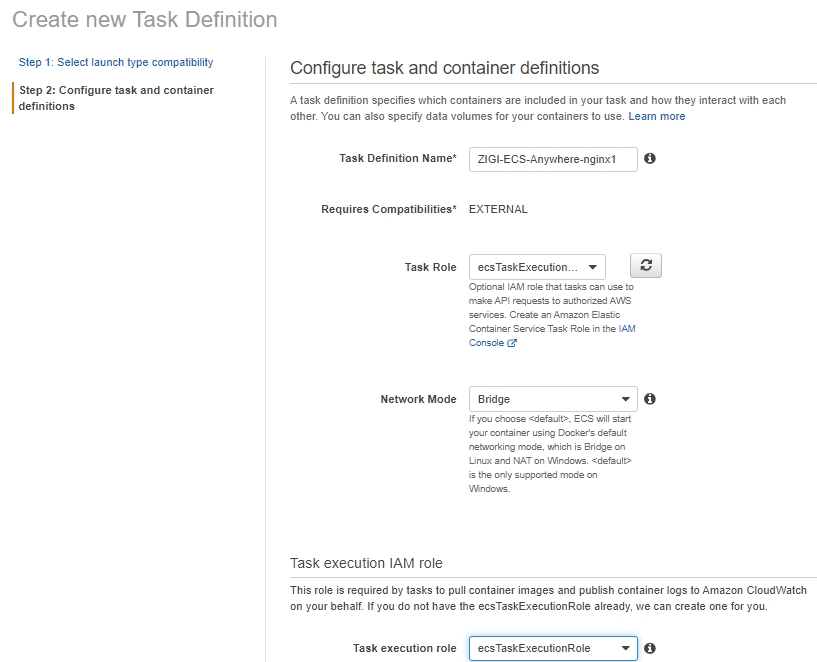The image size is (817, 662).
Task: Click the Network Mode field label
Action: click(x=418, y=399)
